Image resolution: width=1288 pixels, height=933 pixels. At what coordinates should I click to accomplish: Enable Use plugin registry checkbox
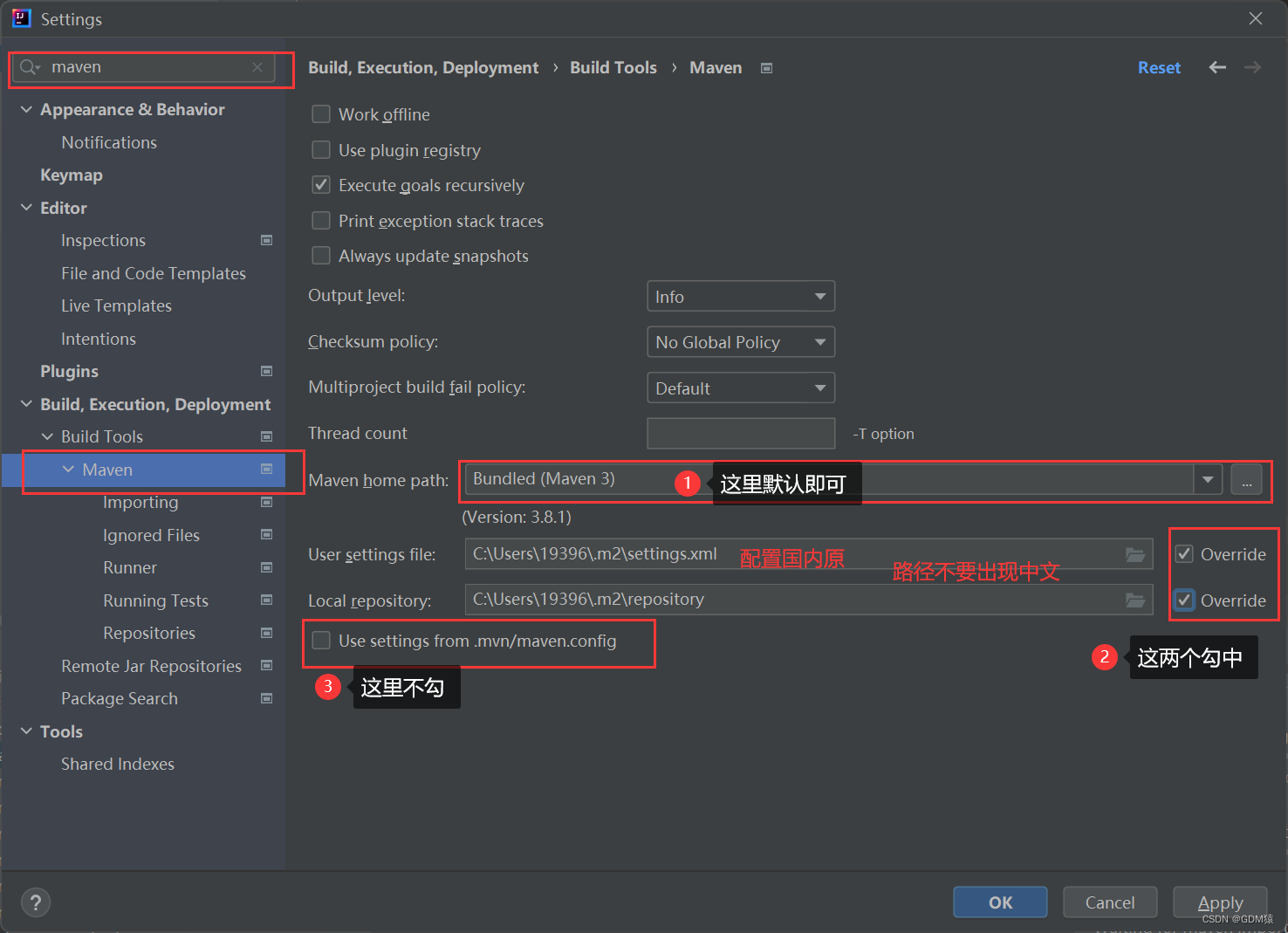tap(321, 150)
